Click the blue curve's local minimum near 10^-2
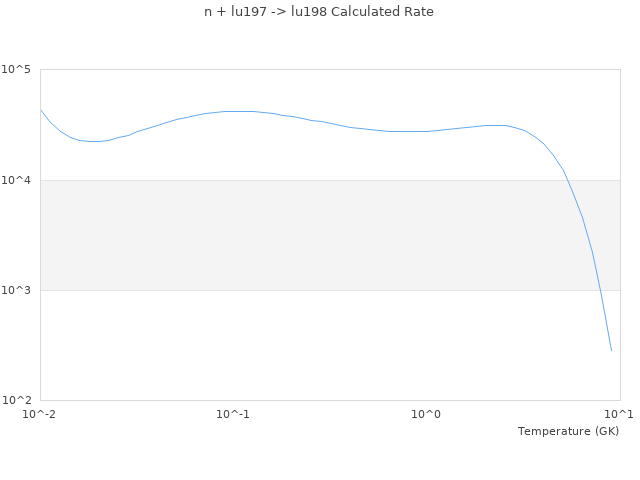Image resolution: width=640 pixels, height=480 pixels. 94,141
